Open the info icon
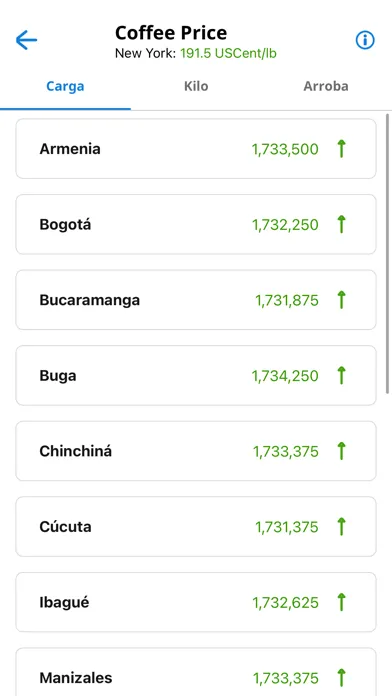Viewport: 392px width, 696px height. [x=365, y=40]
